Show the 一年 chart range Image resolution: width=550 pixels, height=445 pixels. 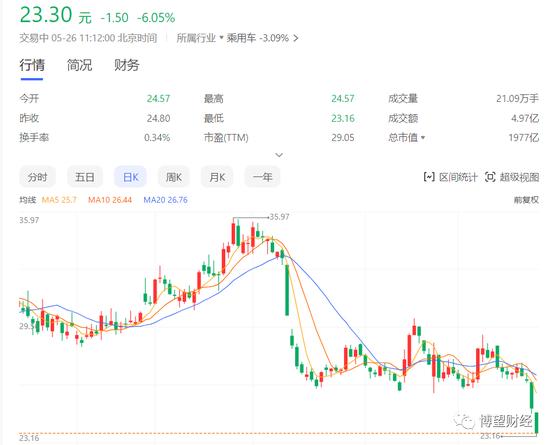(262, 177)
